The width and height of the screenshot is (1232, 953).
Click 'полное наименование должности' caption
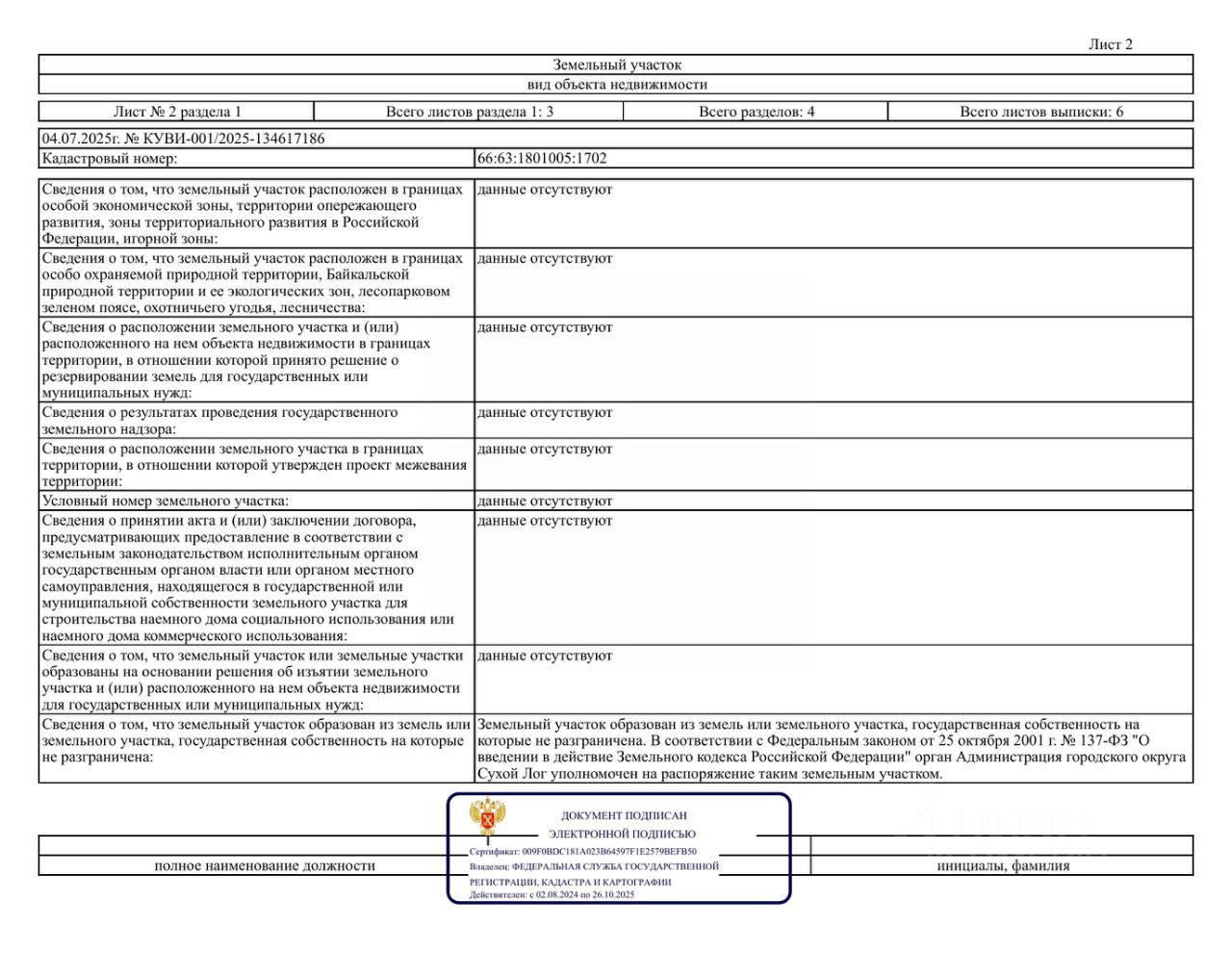pos(265,866)
